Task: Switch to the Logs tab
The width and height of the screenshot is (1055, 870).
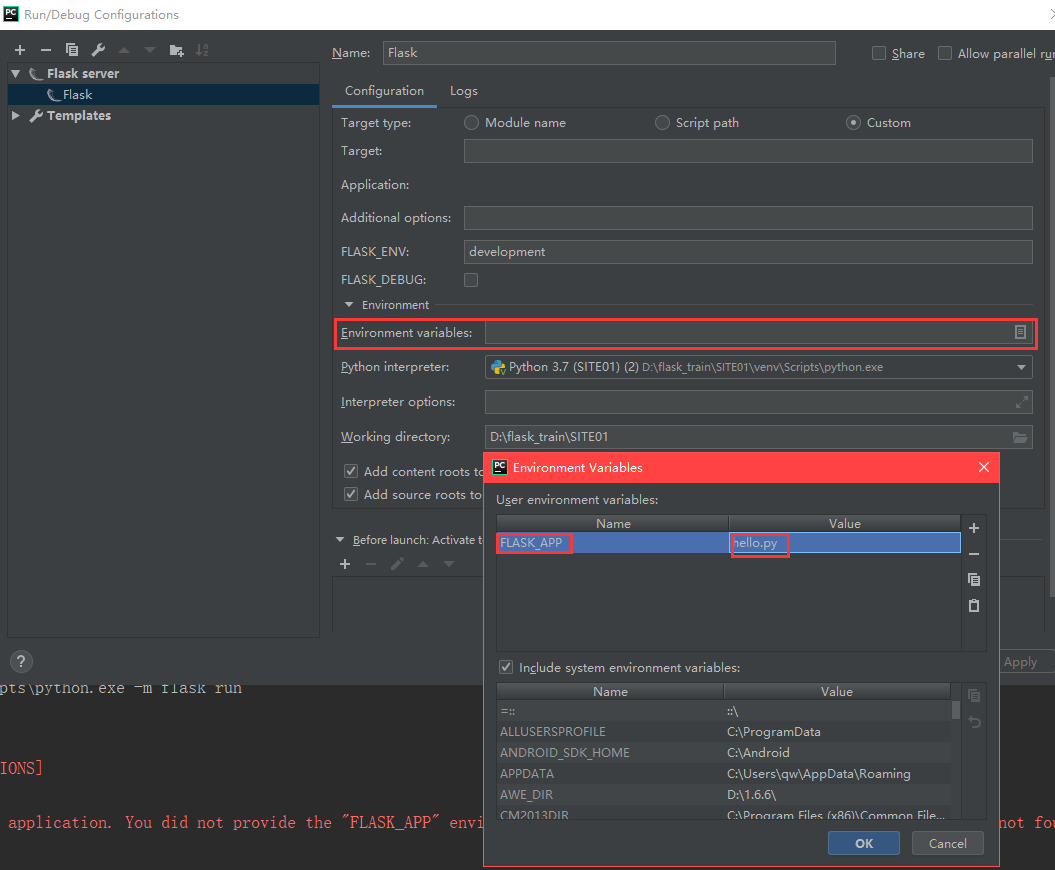Action: pos(464,91)
